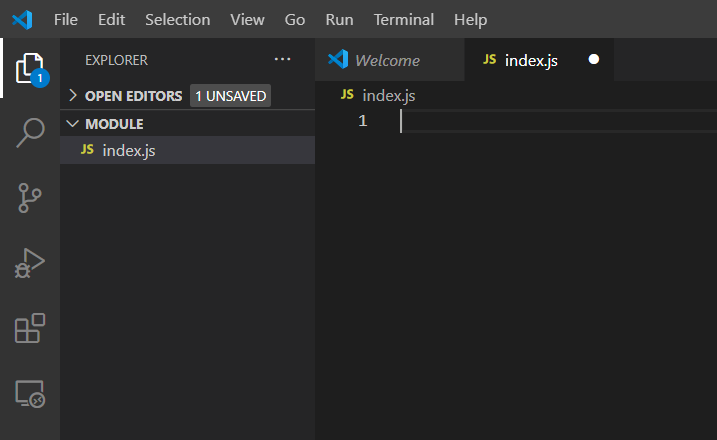
Task: Open the Explorer view in the activity bar
Action: [30, 68]
